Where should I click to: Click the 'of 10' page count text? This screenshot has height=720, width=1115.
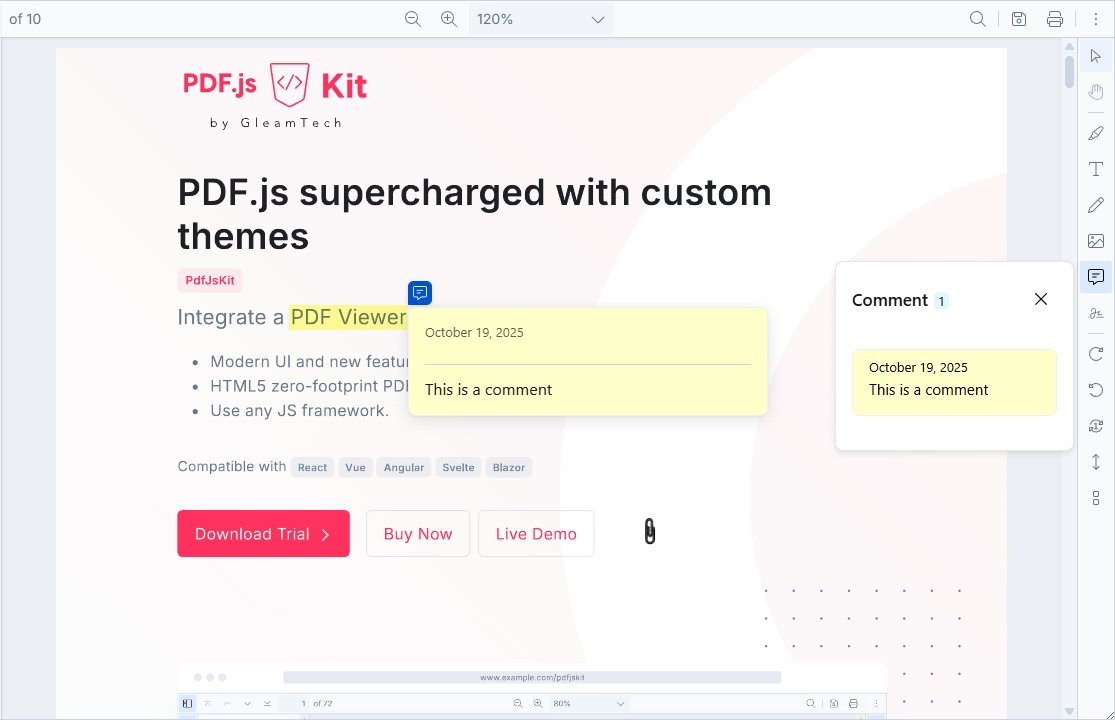coord(25,19)
